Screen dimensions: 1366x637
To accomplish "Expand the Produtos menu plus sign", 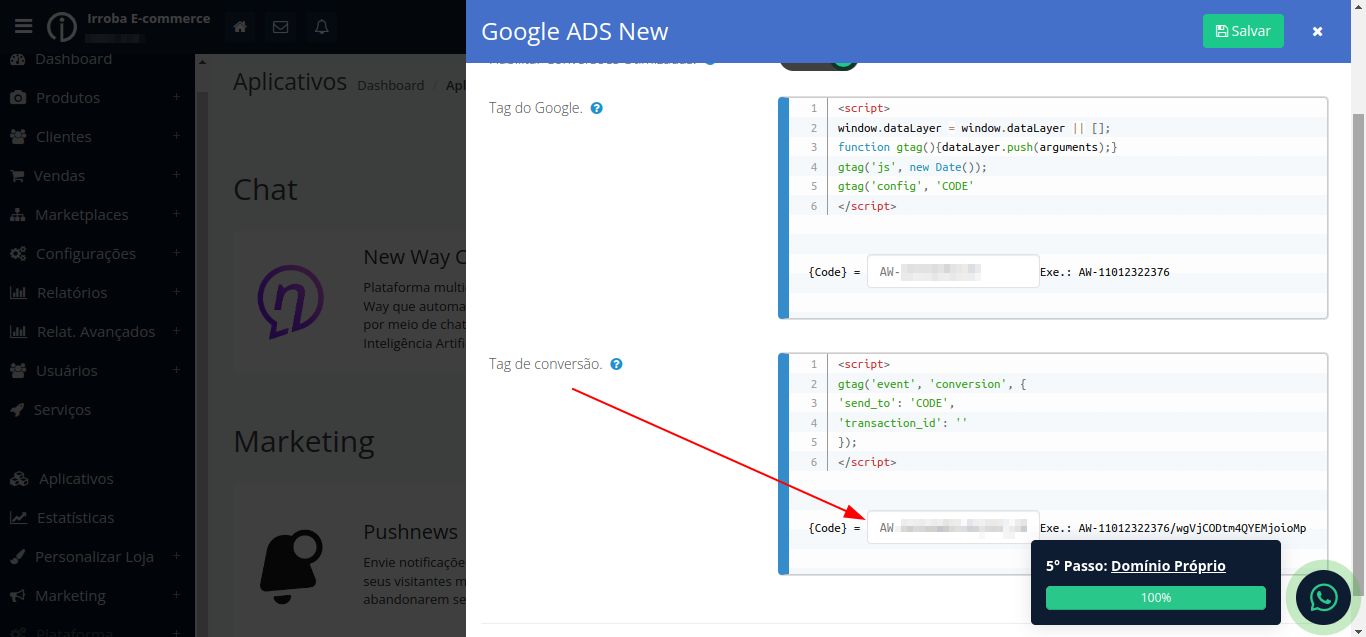I will click(176, 97).
